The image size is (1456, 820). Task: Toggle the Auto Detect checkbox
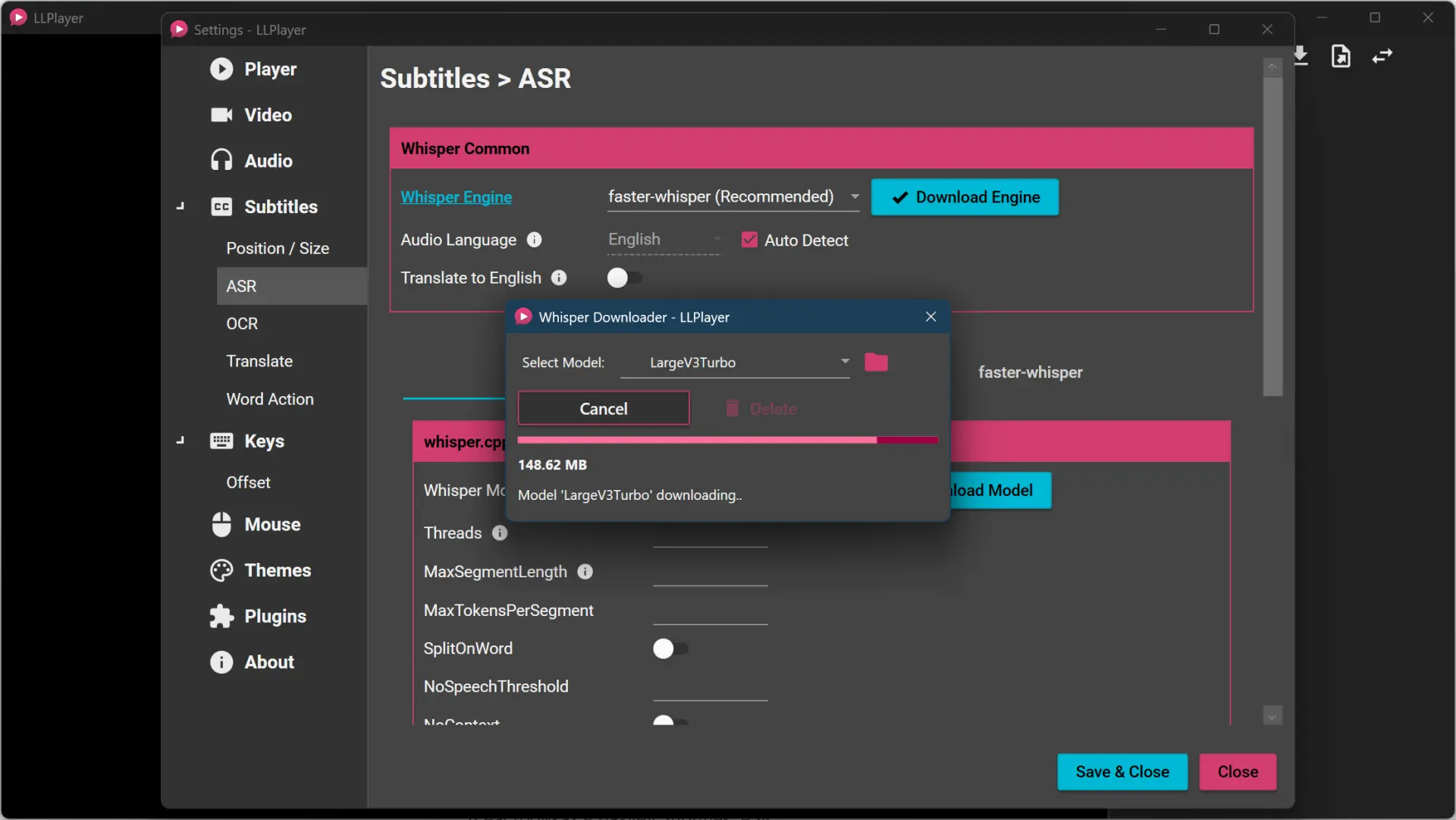coord(749,240)
